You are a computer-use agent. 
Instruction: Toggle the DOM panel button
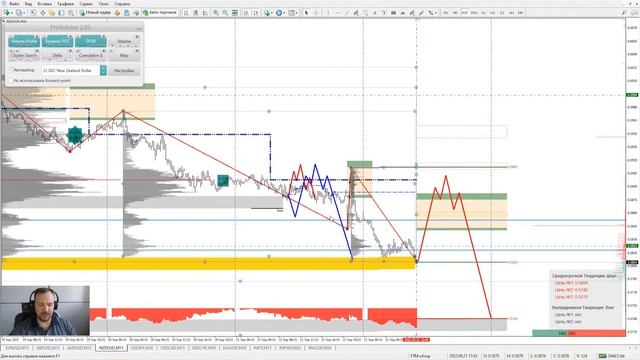point(91,41)
